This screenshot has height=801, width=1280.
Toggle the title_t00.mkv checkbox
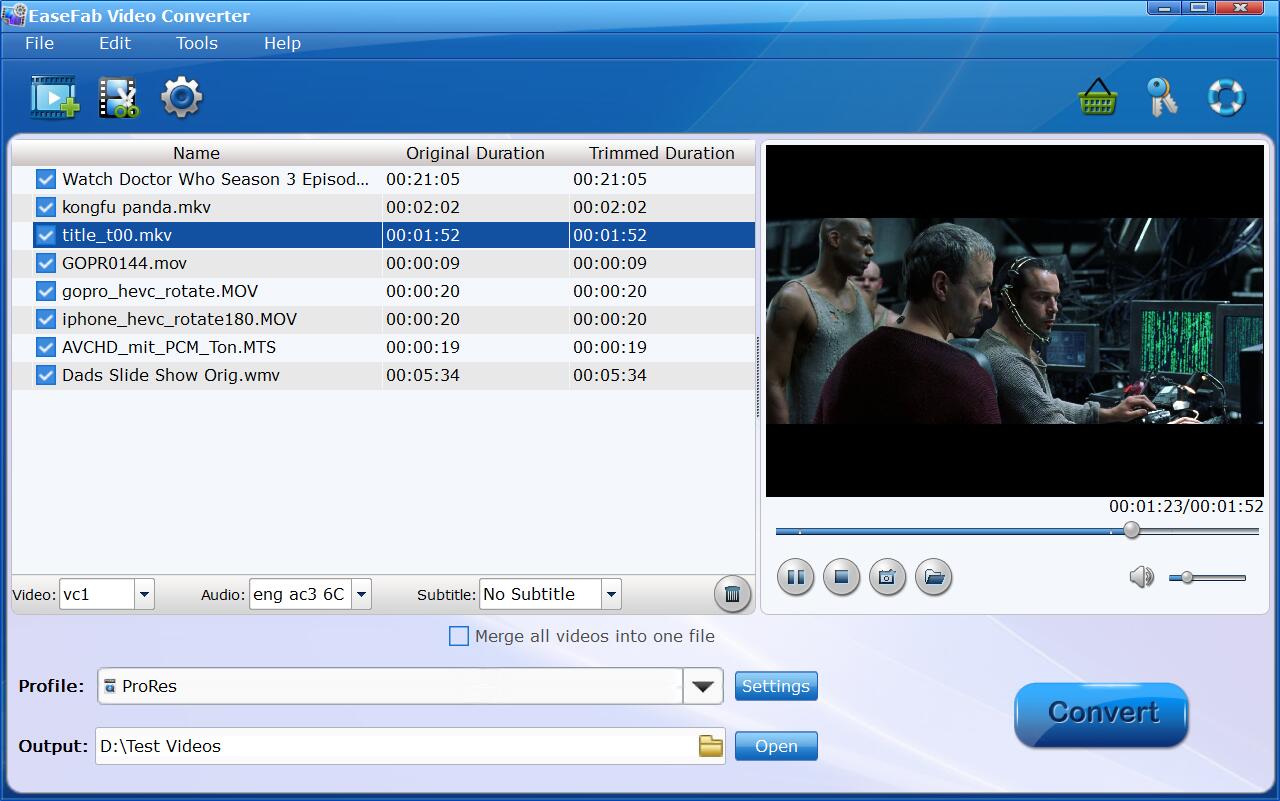(45, 235)
